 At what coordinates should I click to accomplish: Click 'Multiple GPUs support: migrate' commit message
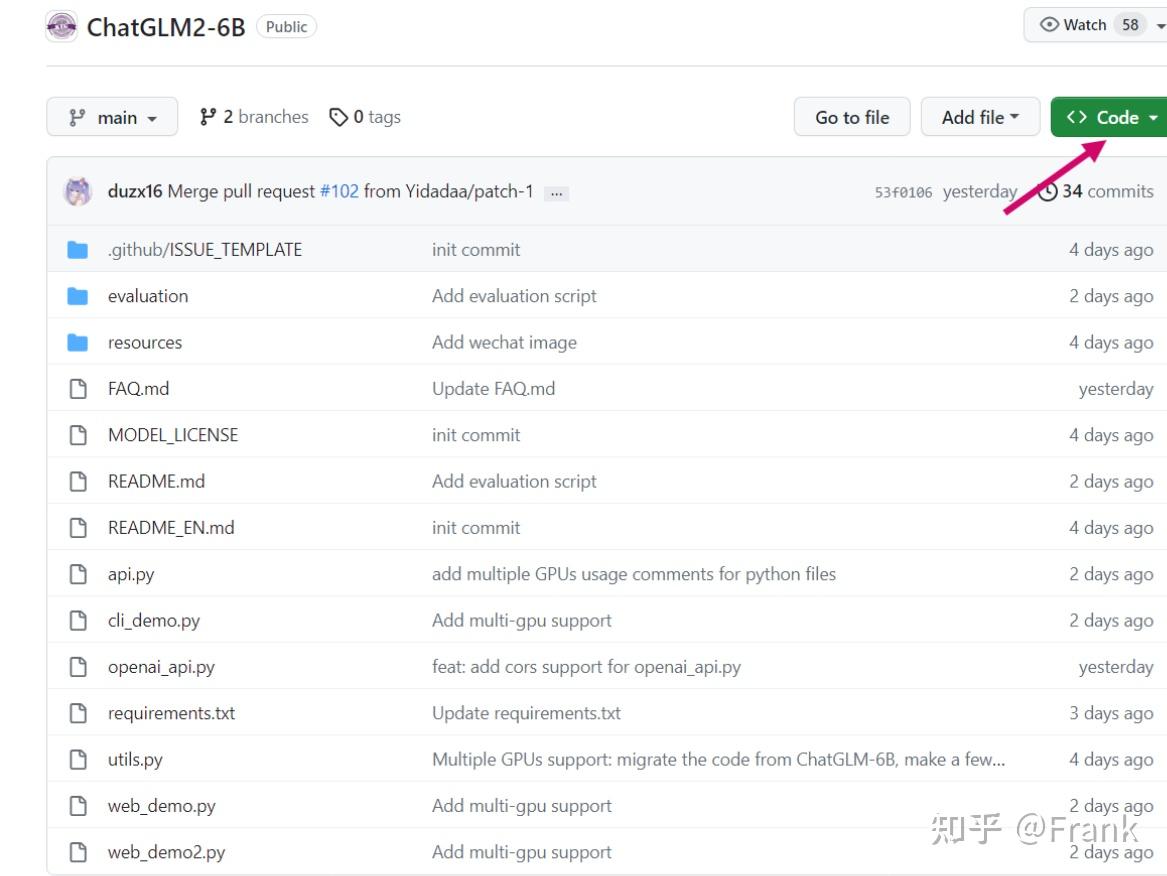[718, 759]
